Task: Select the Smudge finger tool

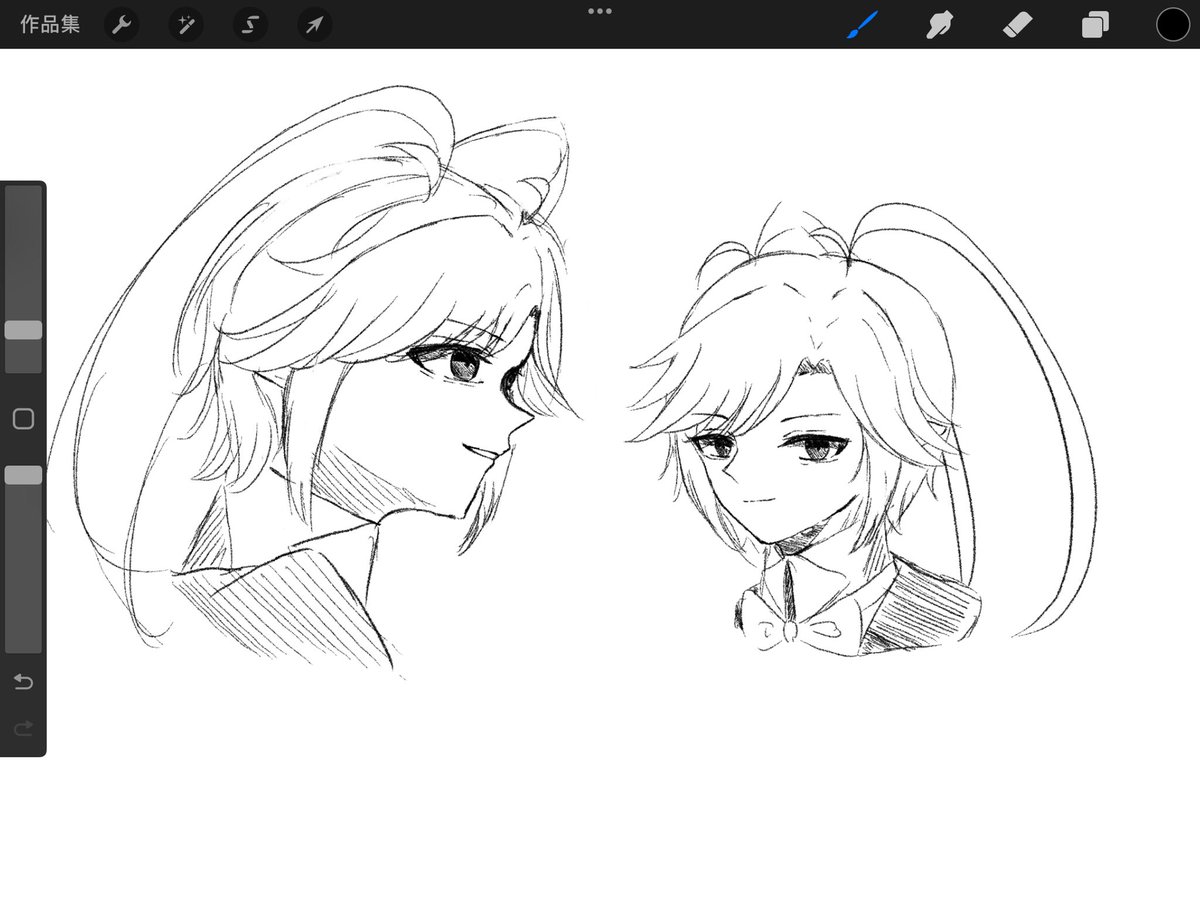Action: (x=939, y=25)
